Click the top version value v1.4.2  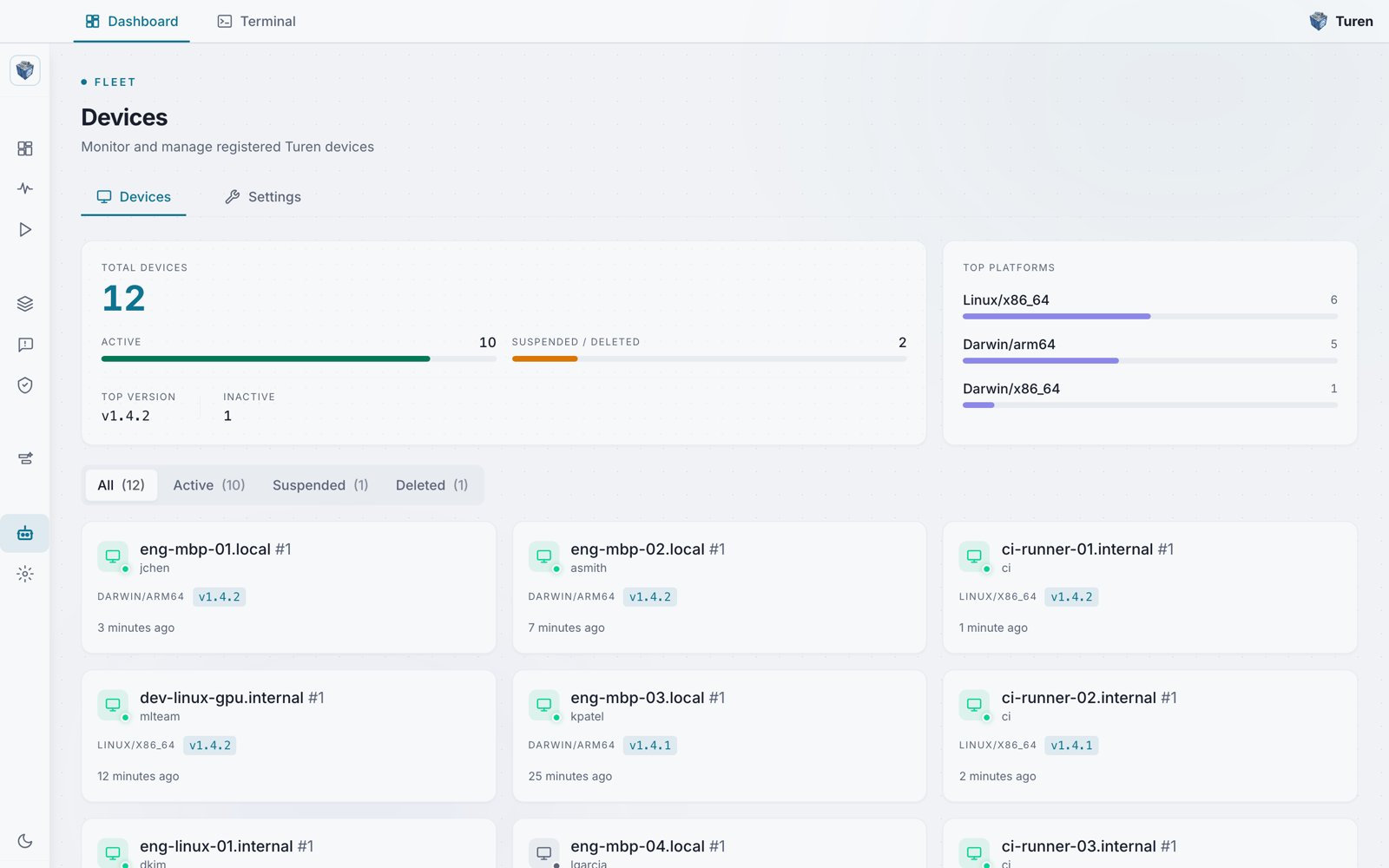pos(126,416)
